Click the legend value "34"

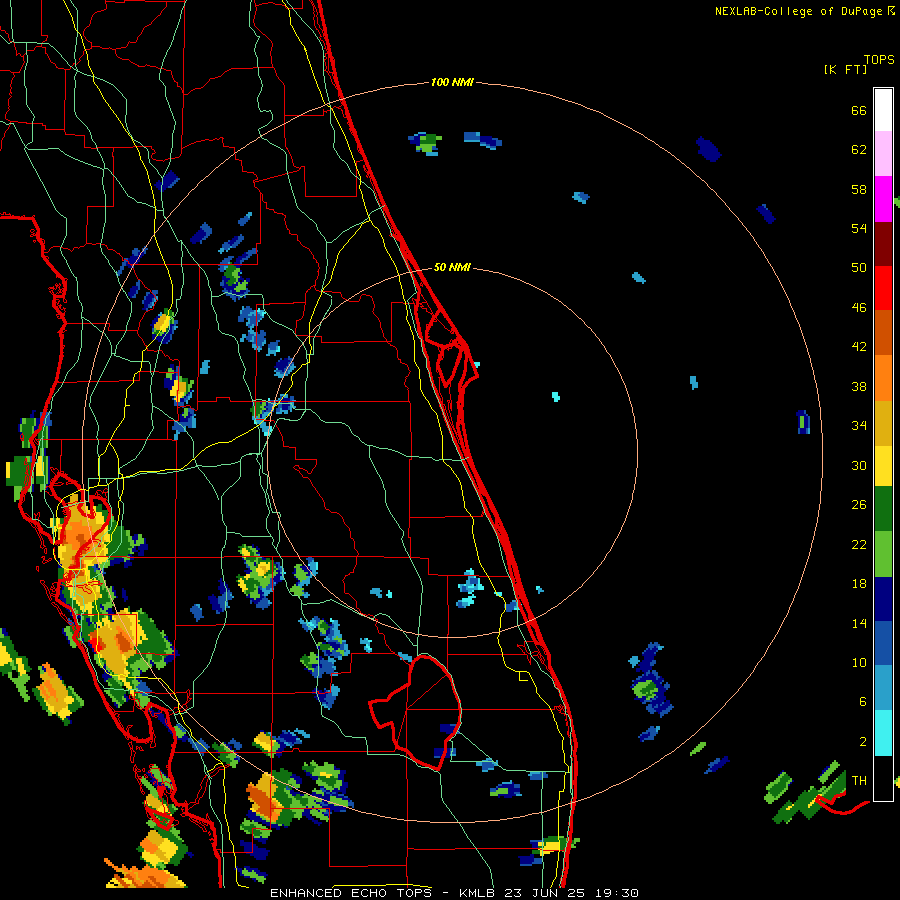[859, 426]
